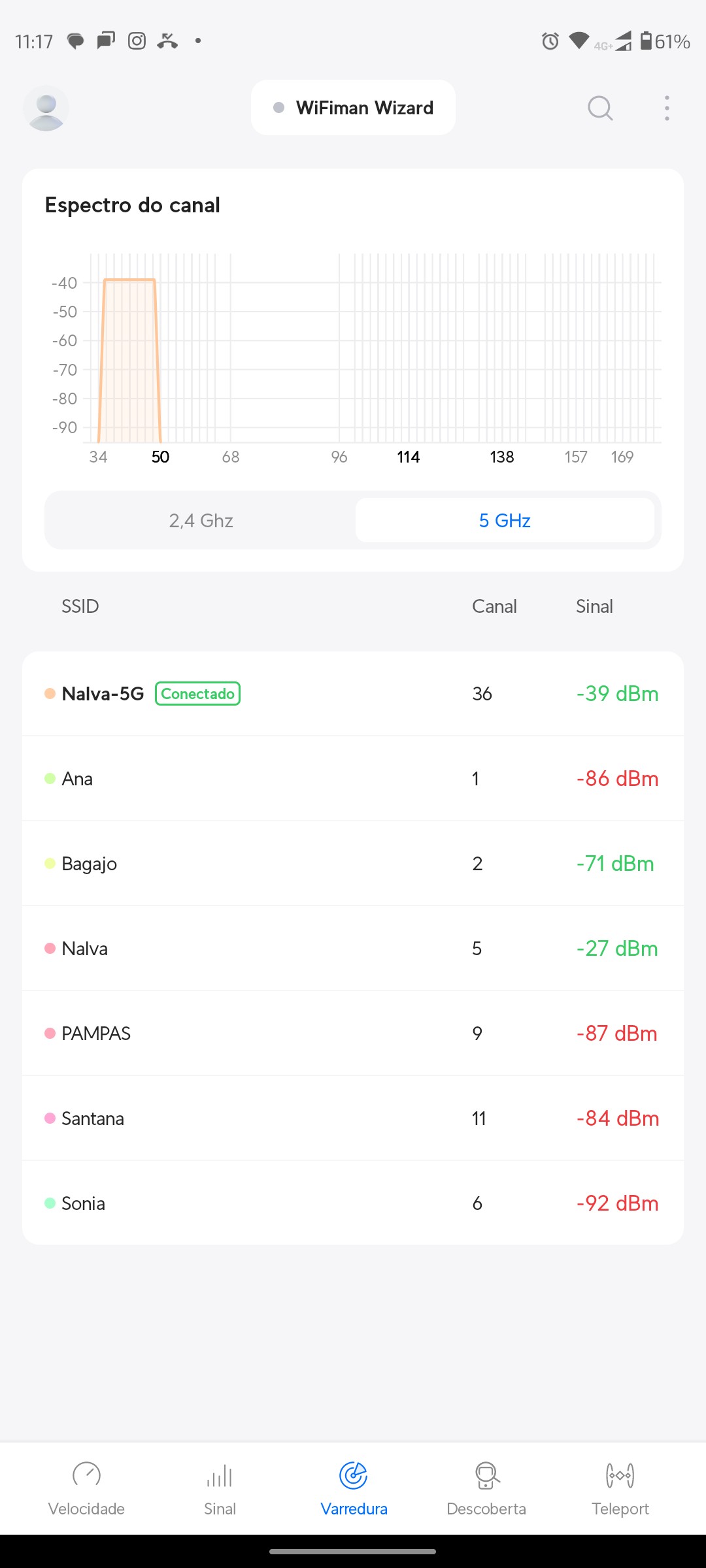Launch the Teleport icon
Screen dimensions: 706x1568
620,1475
